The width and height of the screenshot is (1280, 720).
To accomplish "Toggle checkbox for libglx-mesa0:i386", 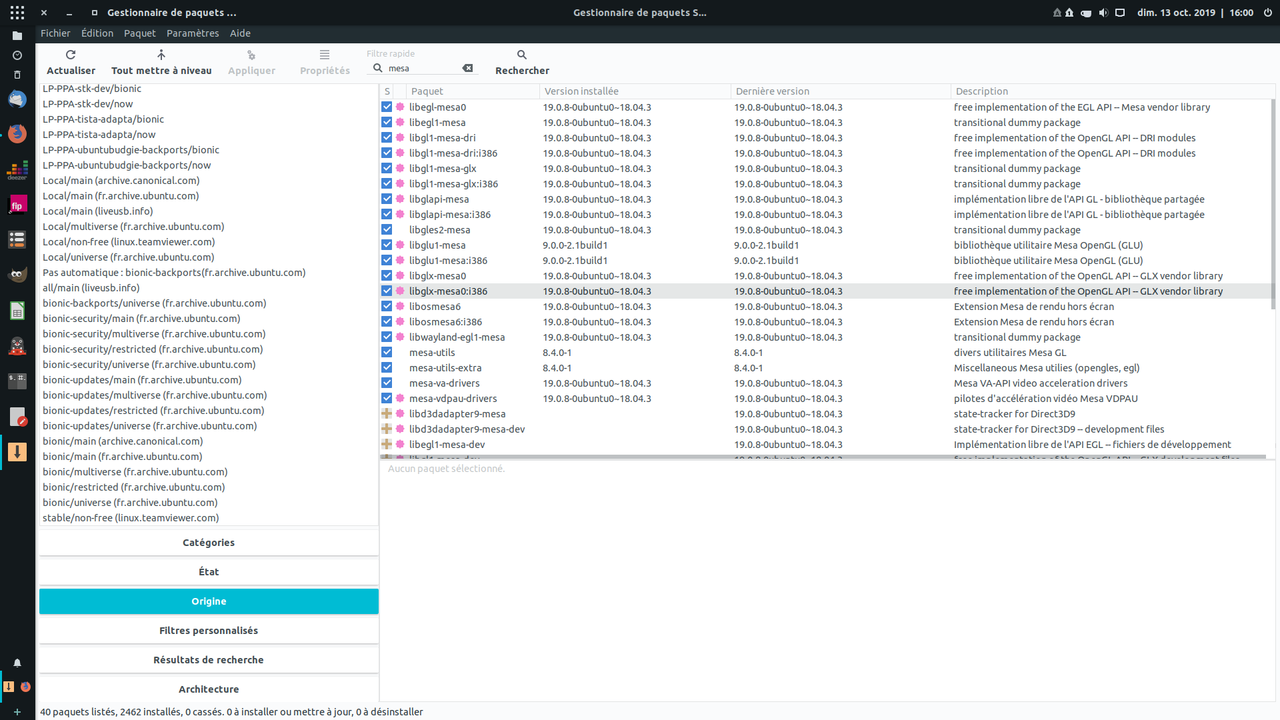I will [x=387, y=291].
